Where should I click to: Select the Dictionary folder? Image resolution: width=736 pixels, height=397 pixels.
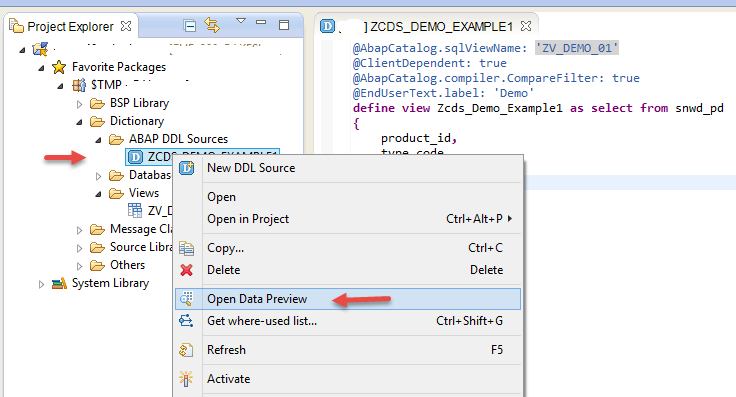pyautogui.click(x=137, y=121)
